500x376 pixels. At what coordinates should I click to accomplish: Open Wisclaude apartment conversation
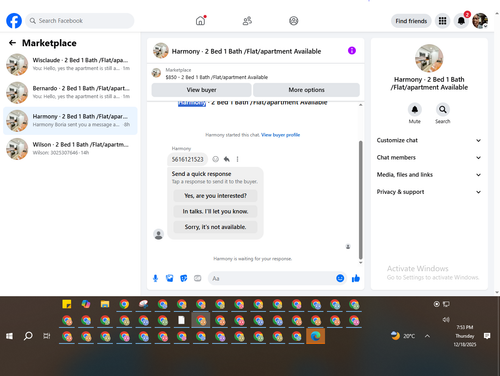(x=70, y=64)
